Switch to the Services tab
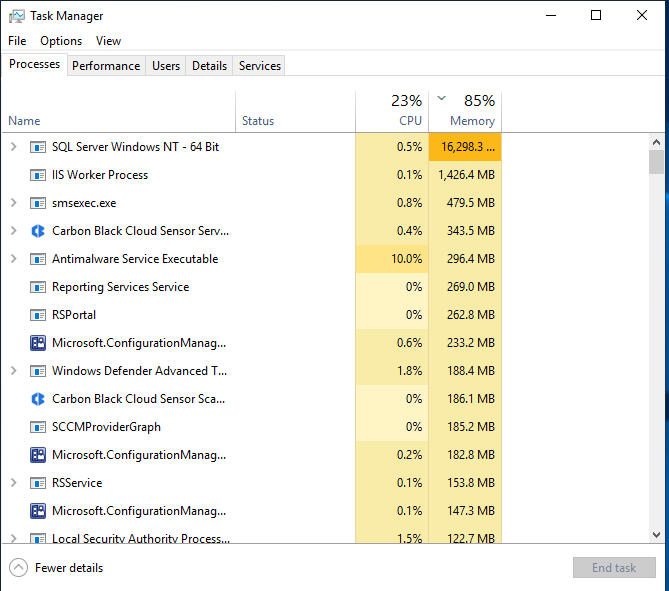This screenshot has height=591, width=669. click(260, 66)
